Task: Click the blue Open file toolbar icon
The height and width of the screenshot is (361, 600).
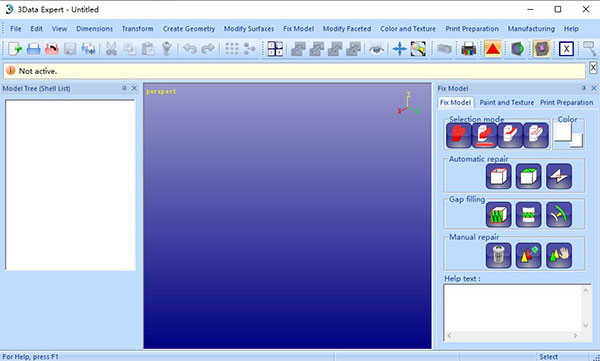Action: (33, 49)
